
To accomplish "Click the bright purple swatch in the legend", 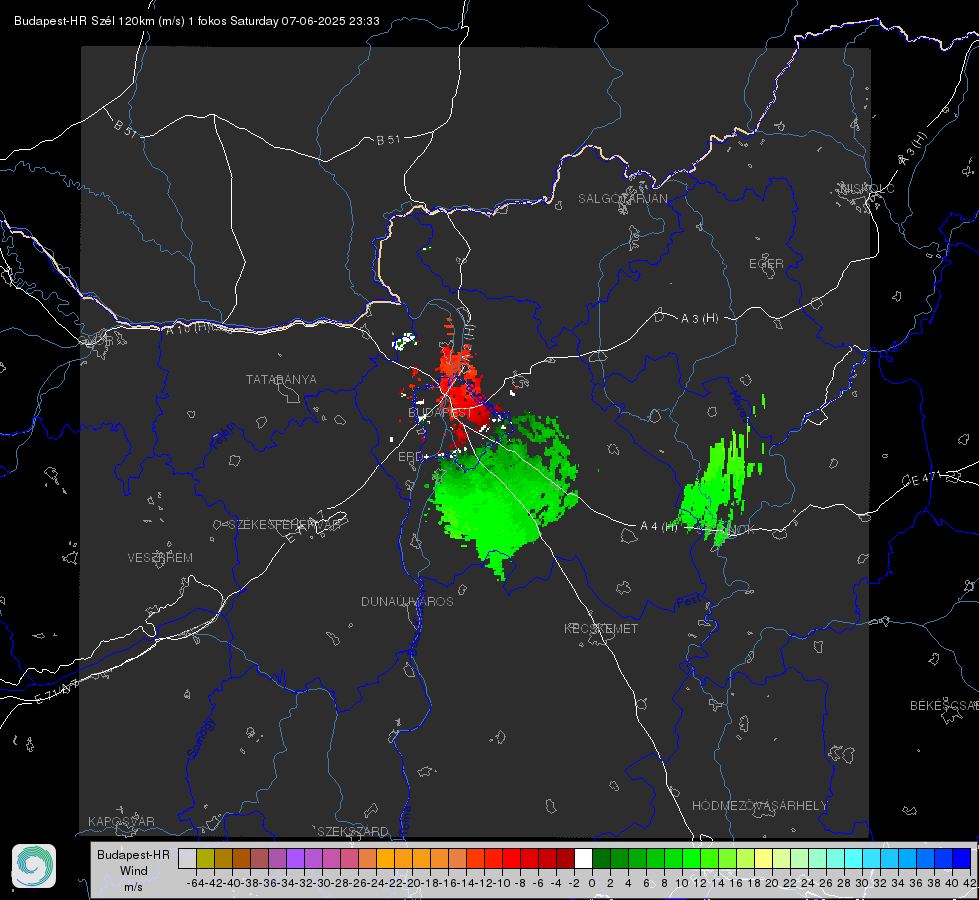I will tap(295, 858).
